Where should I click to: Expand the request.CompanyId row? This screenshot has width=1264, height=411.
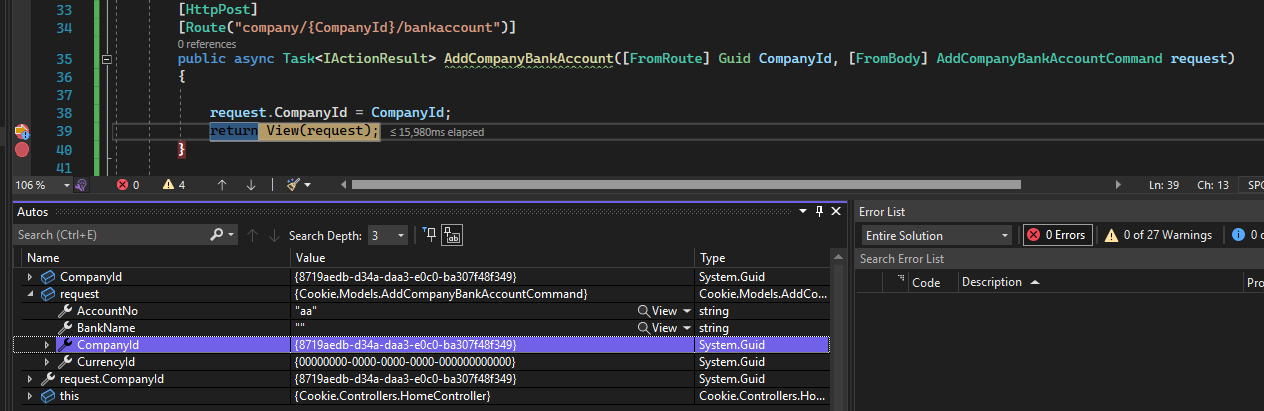[x=30, y=379]
